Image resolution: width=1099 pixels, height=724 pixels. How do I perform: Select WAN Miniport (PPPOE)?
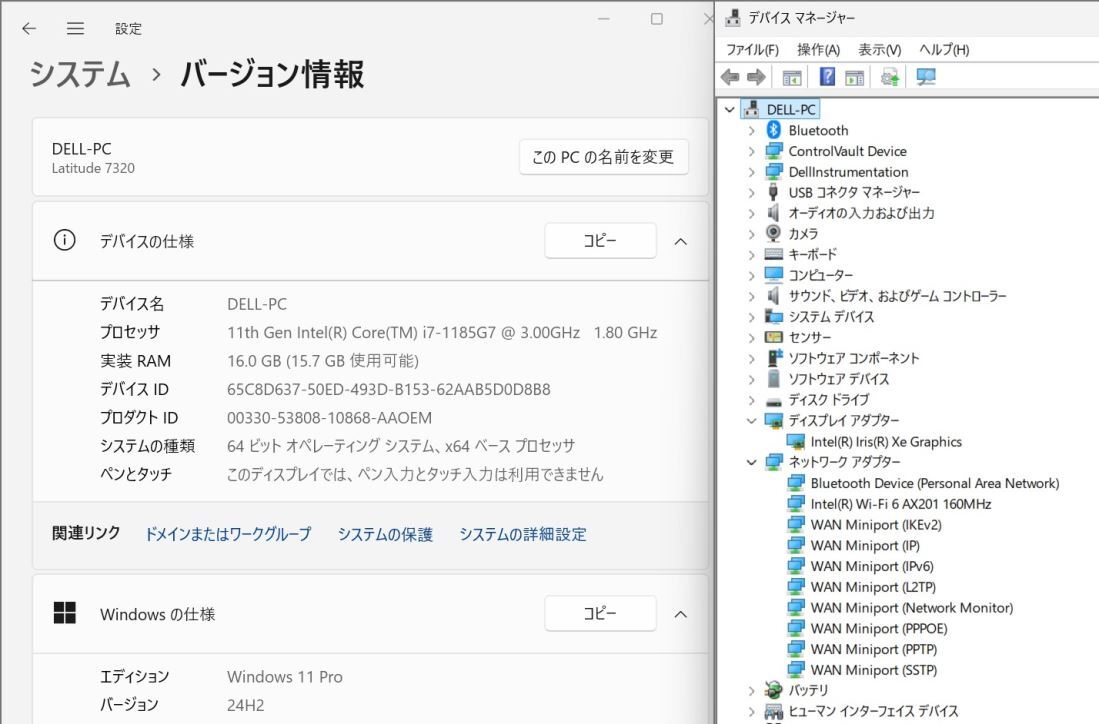click(879, 629)
